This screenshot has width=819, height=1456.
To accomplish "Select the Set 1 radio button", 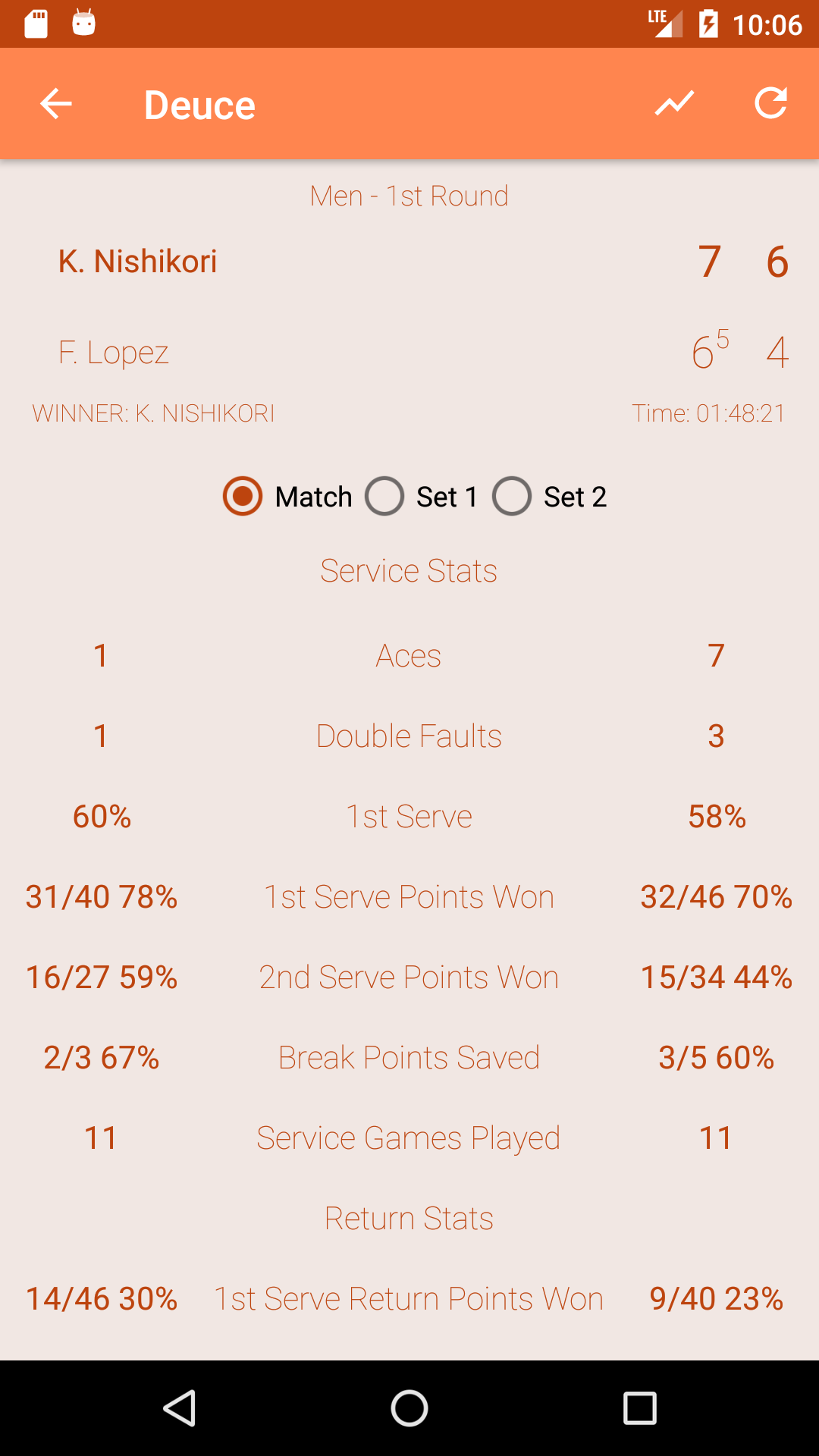I will pyautogui.click(x=385, y=497).
